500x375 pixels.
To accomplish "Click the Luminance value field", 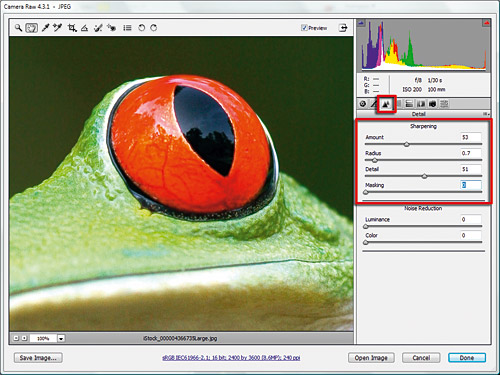I will [x=471, y=219].
